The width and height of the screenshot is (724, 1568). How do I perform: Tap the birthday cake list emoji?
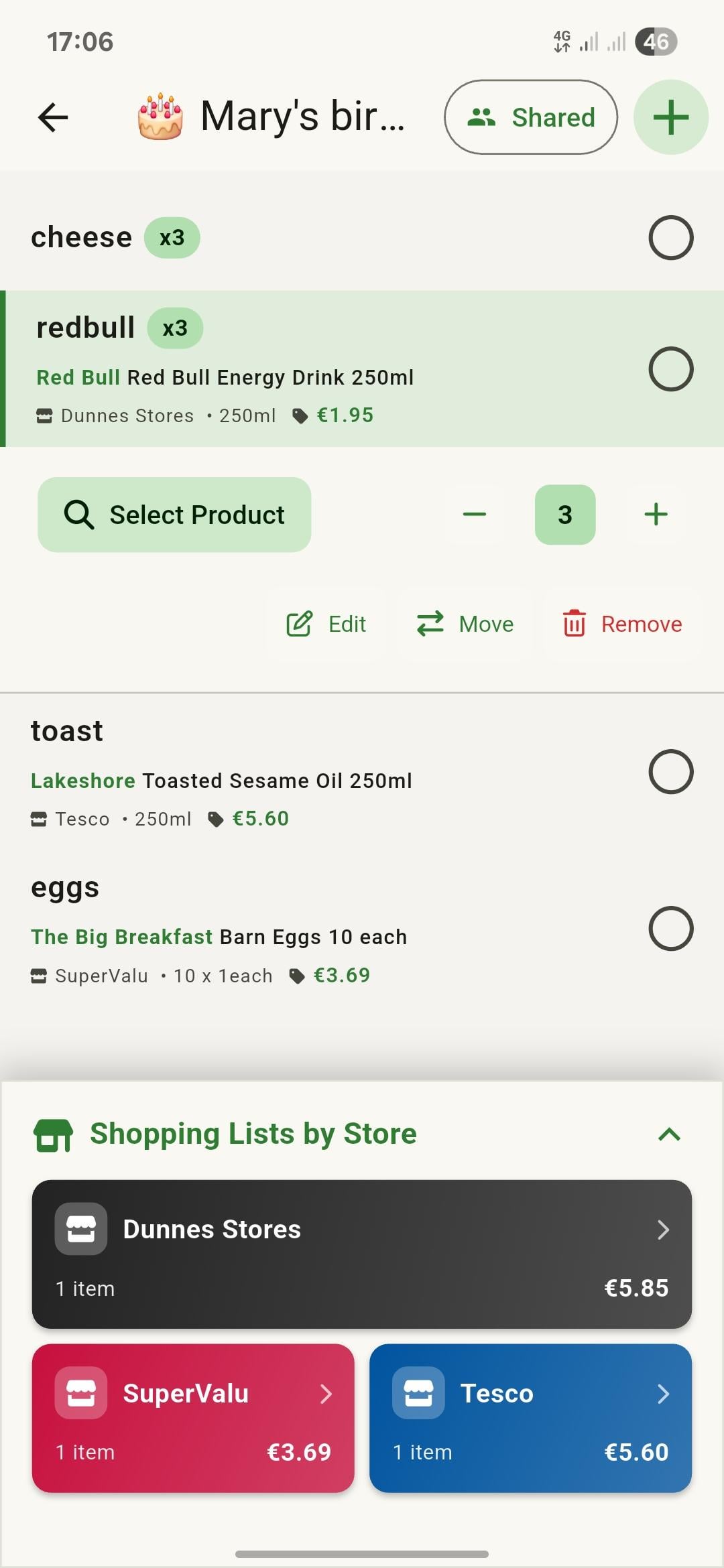point(160,117)
